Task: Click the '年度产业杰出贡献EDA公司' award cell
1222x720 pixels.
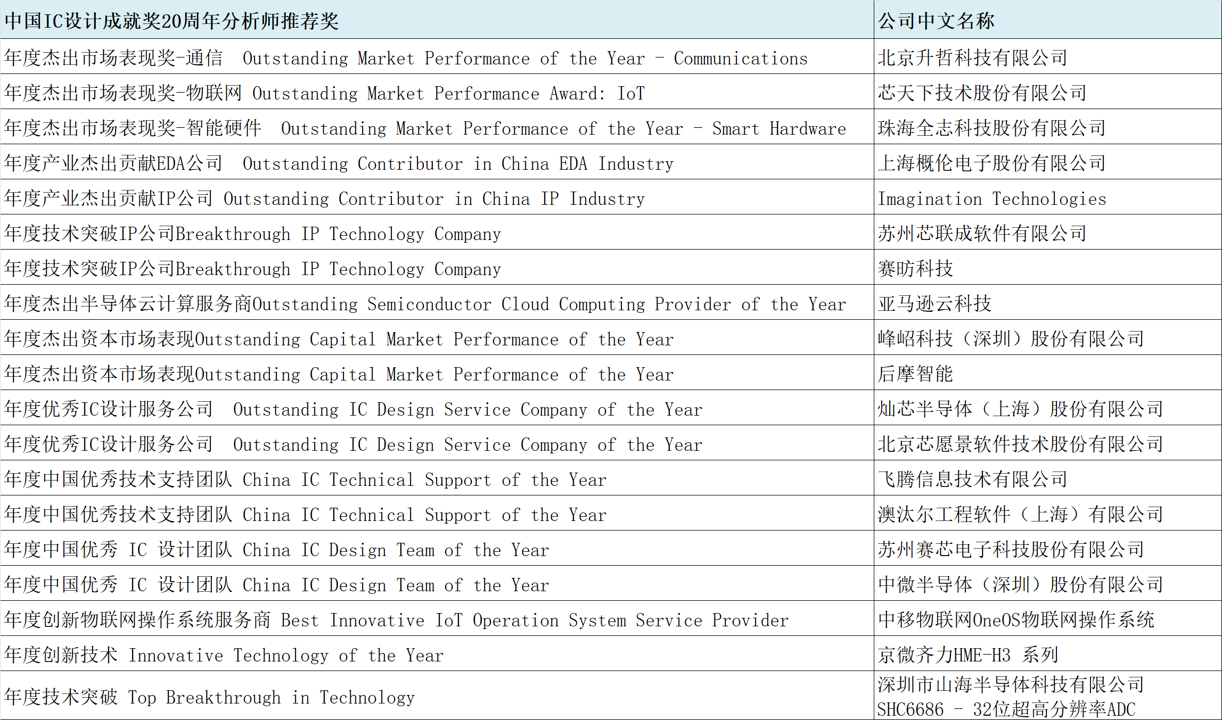Action: (x=437, y=162)
